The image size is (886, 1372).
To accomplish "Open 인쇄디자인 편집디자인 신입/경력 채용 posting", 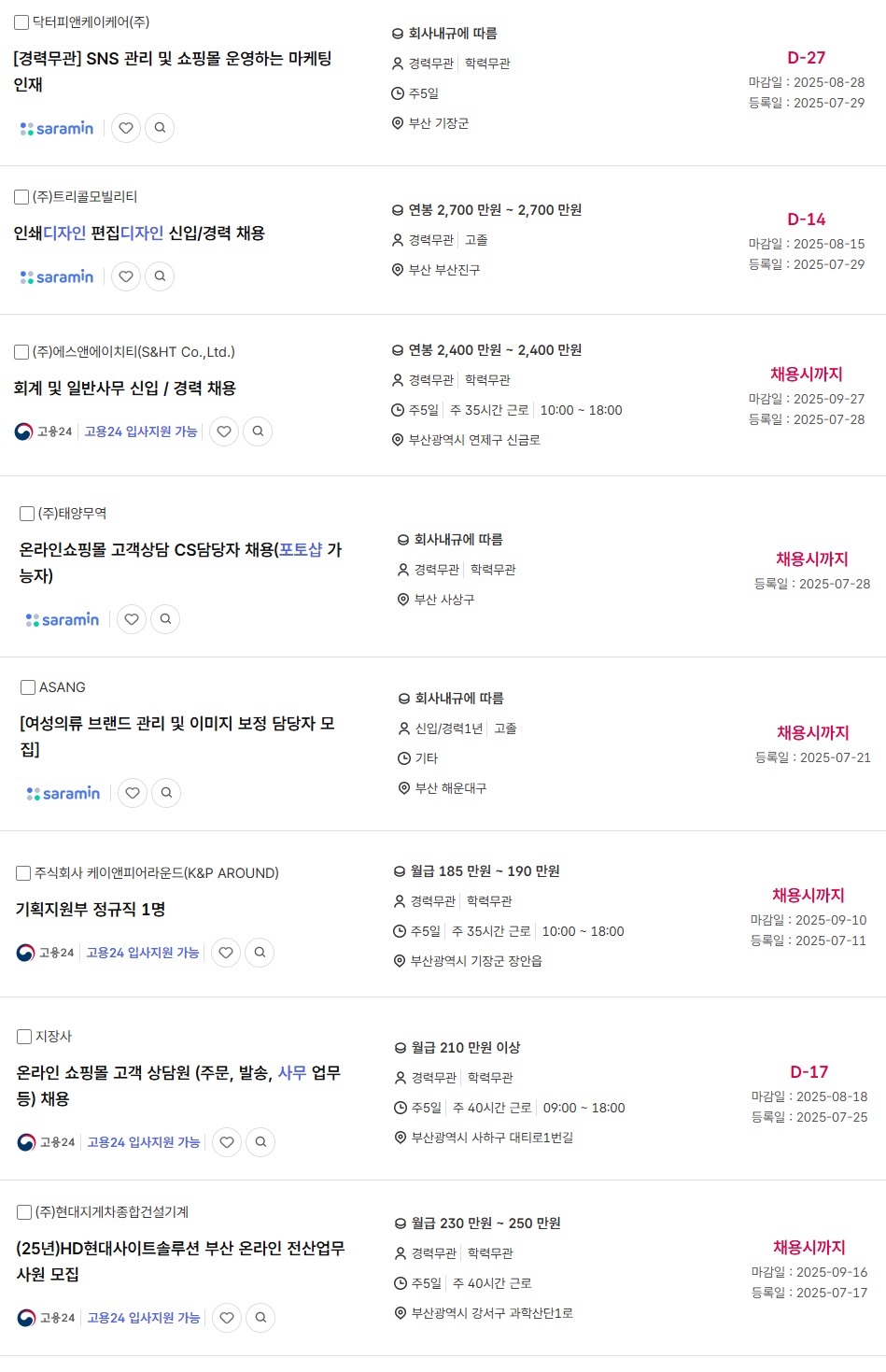I will coord(139,233).
